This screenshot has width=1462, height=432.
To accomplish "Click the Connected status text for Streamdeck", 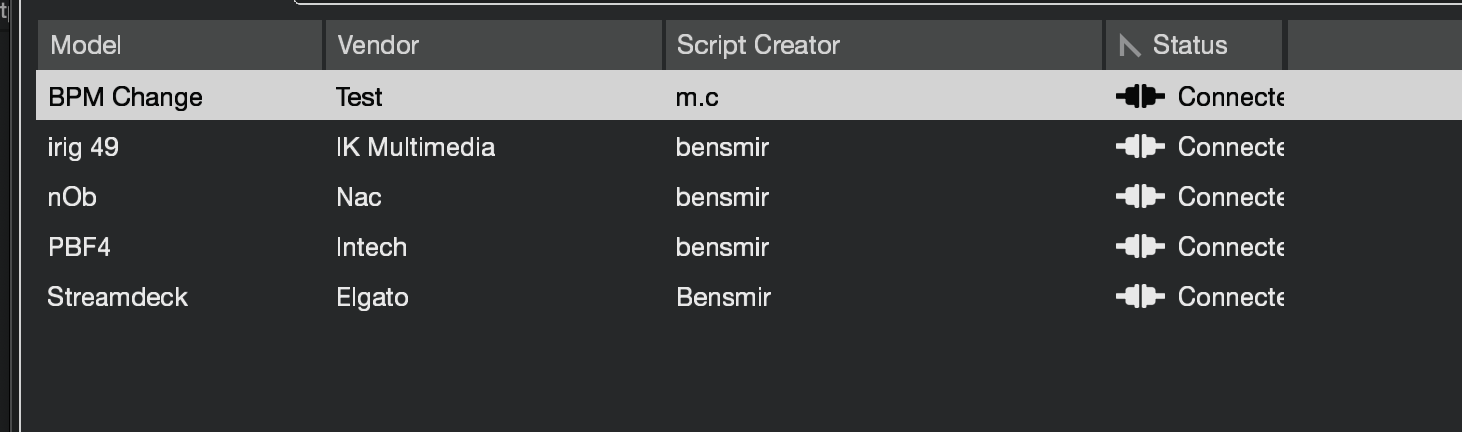I will [1230, 297].
